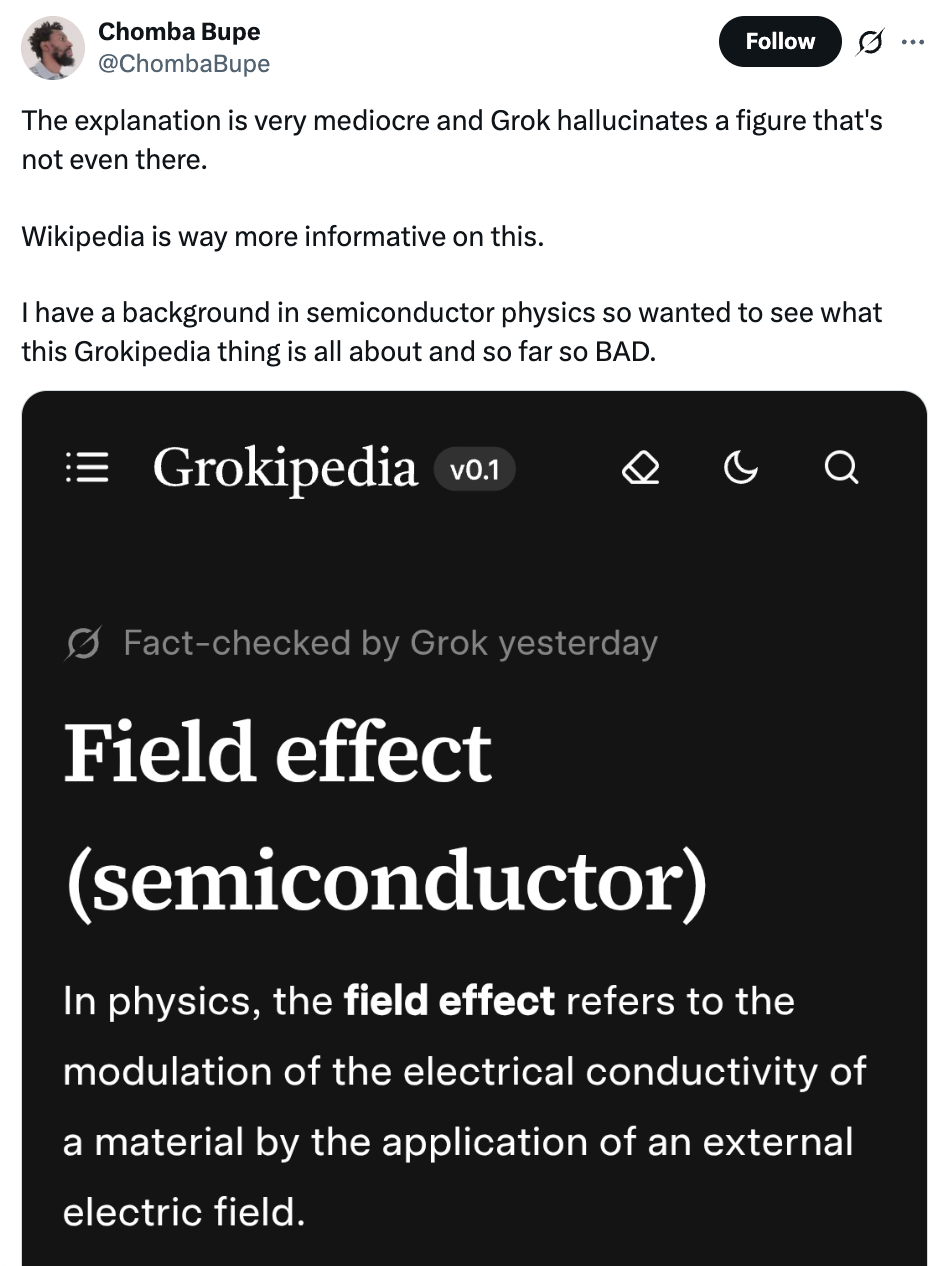The height and width of the screenshot is (1266, 948).
Task: Click the bold "field effect" term
Action: (448, 1000)
